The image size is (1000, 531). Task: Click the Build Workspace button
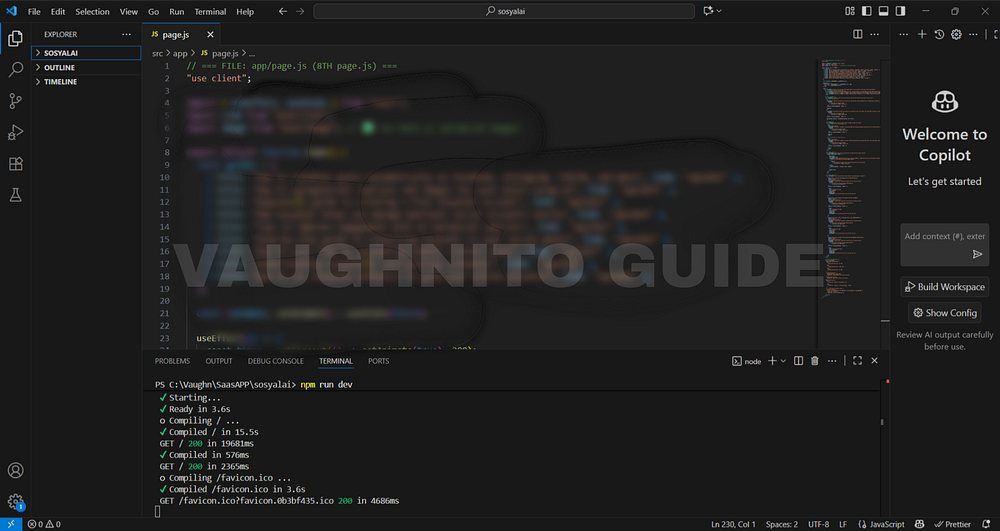tap(945, 287)
